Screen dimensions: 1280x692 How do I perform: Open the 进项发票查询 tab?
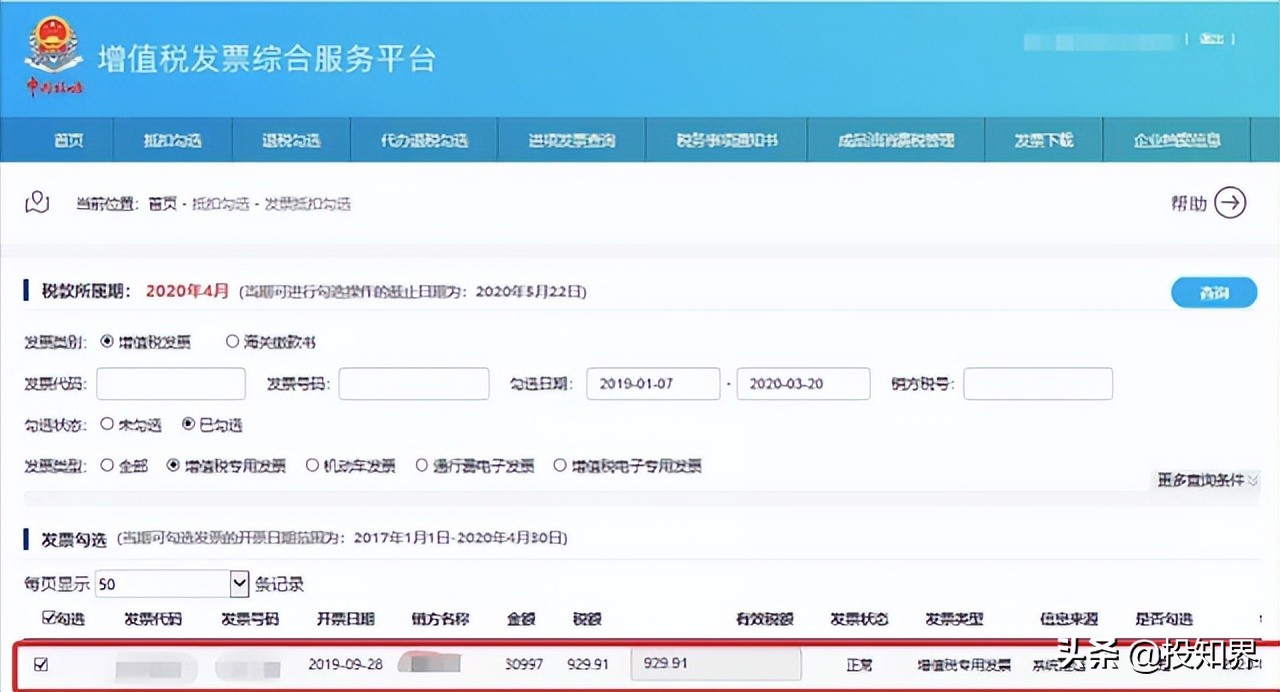coord(571,140)
